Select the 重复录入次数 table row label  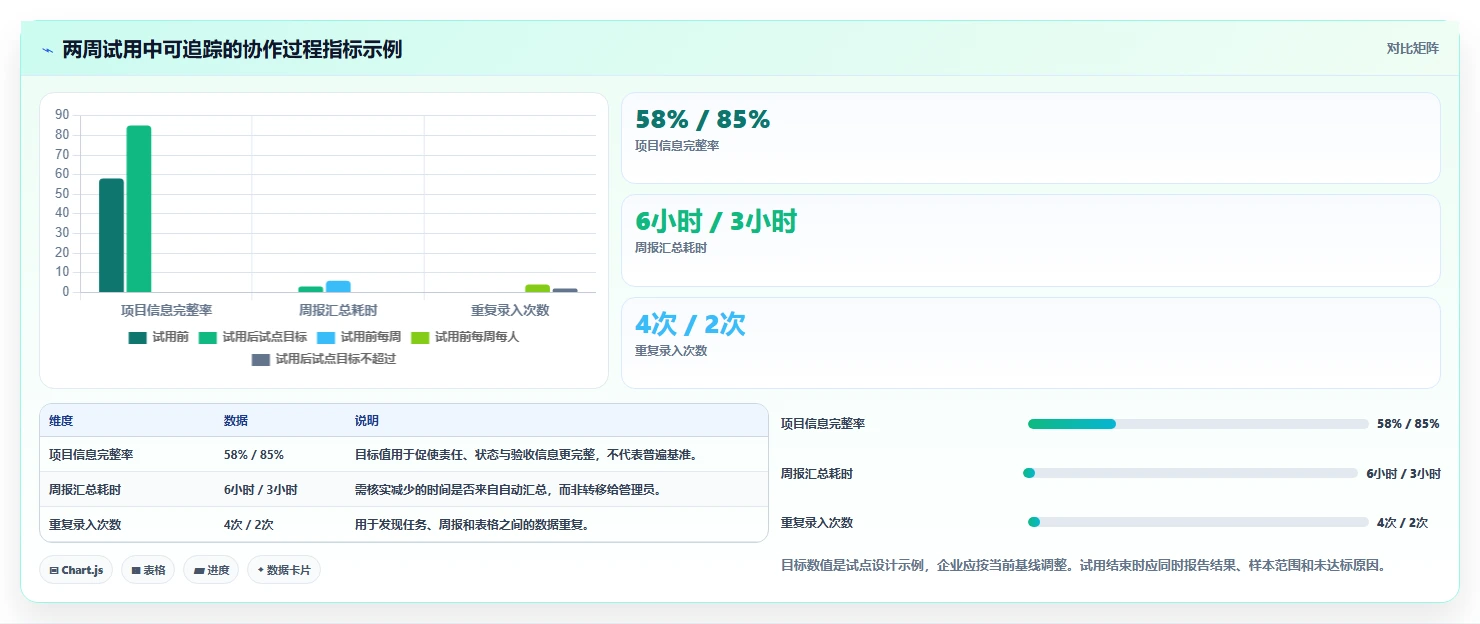(85, 525)
